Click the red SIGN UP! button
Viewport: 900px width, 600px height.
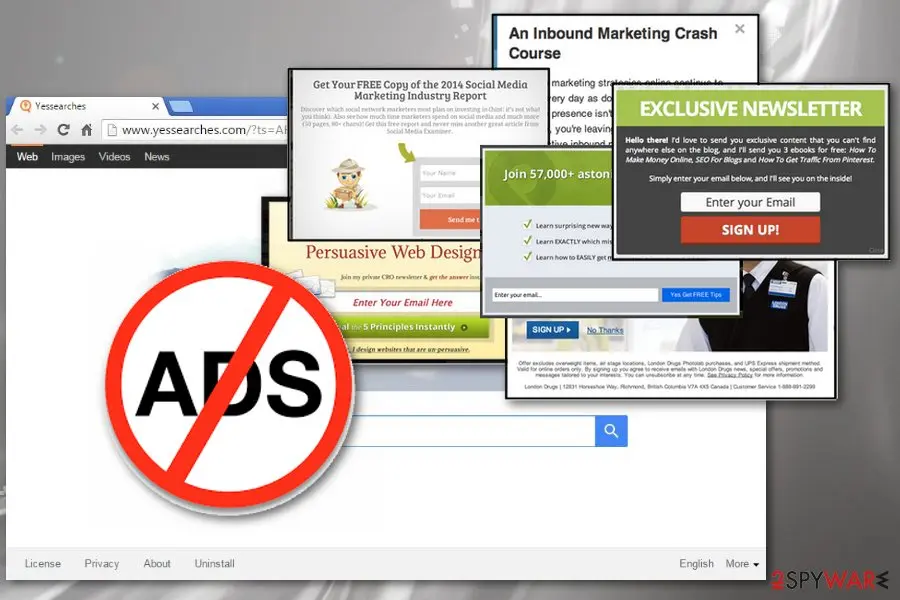coord(750,230)
